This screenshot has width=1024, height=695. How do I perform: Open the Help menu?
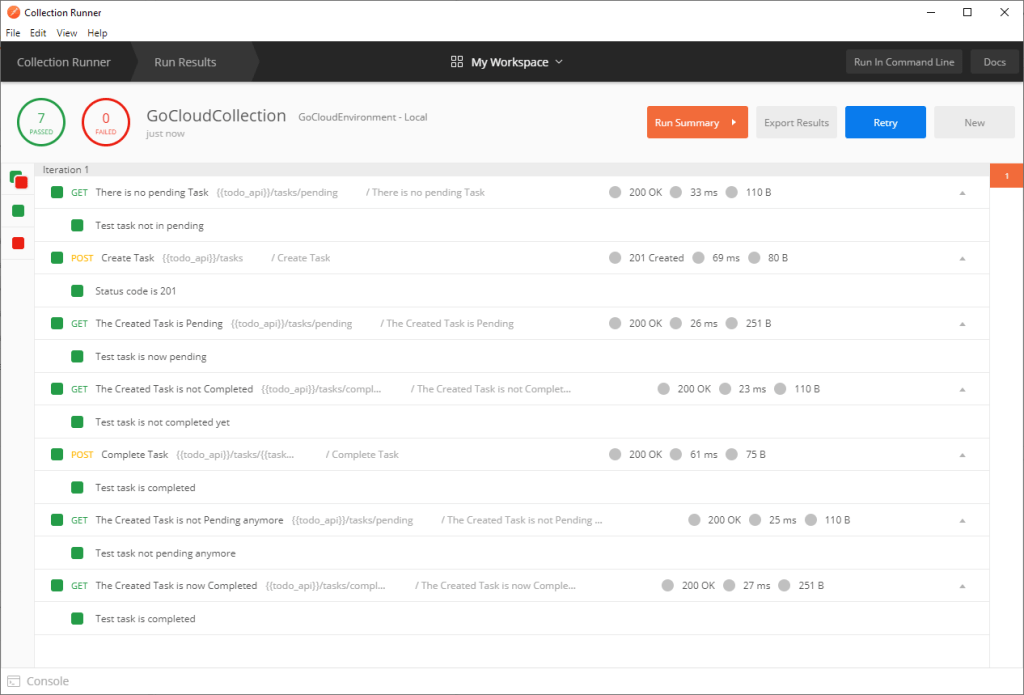97,33
